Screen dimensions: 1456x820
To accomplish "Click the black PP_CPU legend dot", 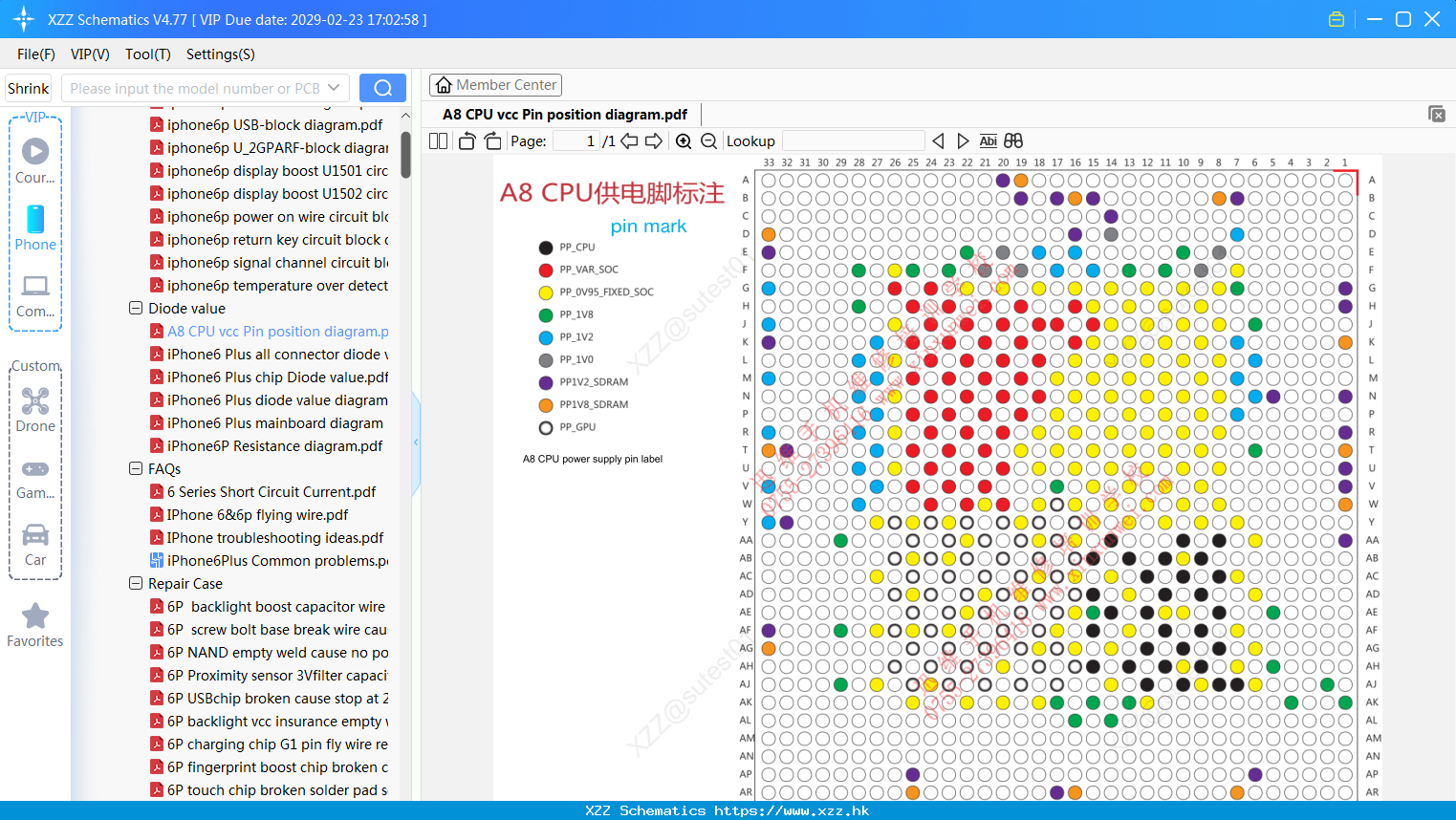I will [x=546, y=248].
